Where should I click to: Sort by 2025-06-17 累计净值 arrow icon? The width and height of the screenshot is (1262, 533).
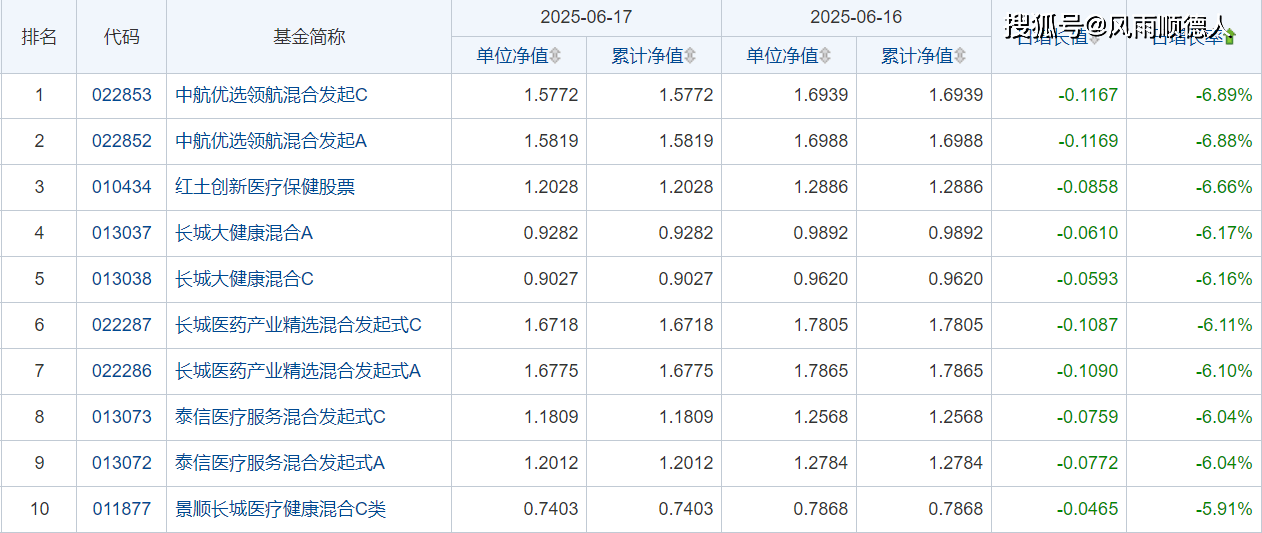[690, 56]
